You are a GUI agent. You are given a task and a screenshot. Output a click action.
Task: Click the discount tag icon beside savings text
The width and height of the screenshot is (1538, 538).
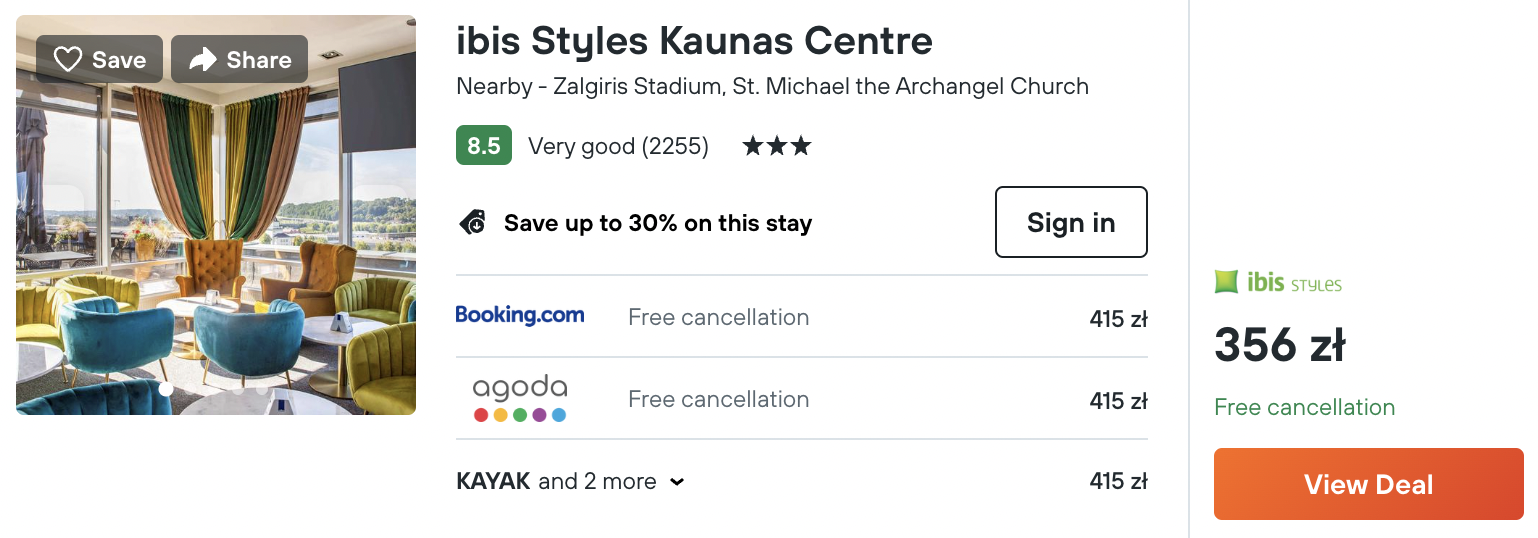[472, 223]
